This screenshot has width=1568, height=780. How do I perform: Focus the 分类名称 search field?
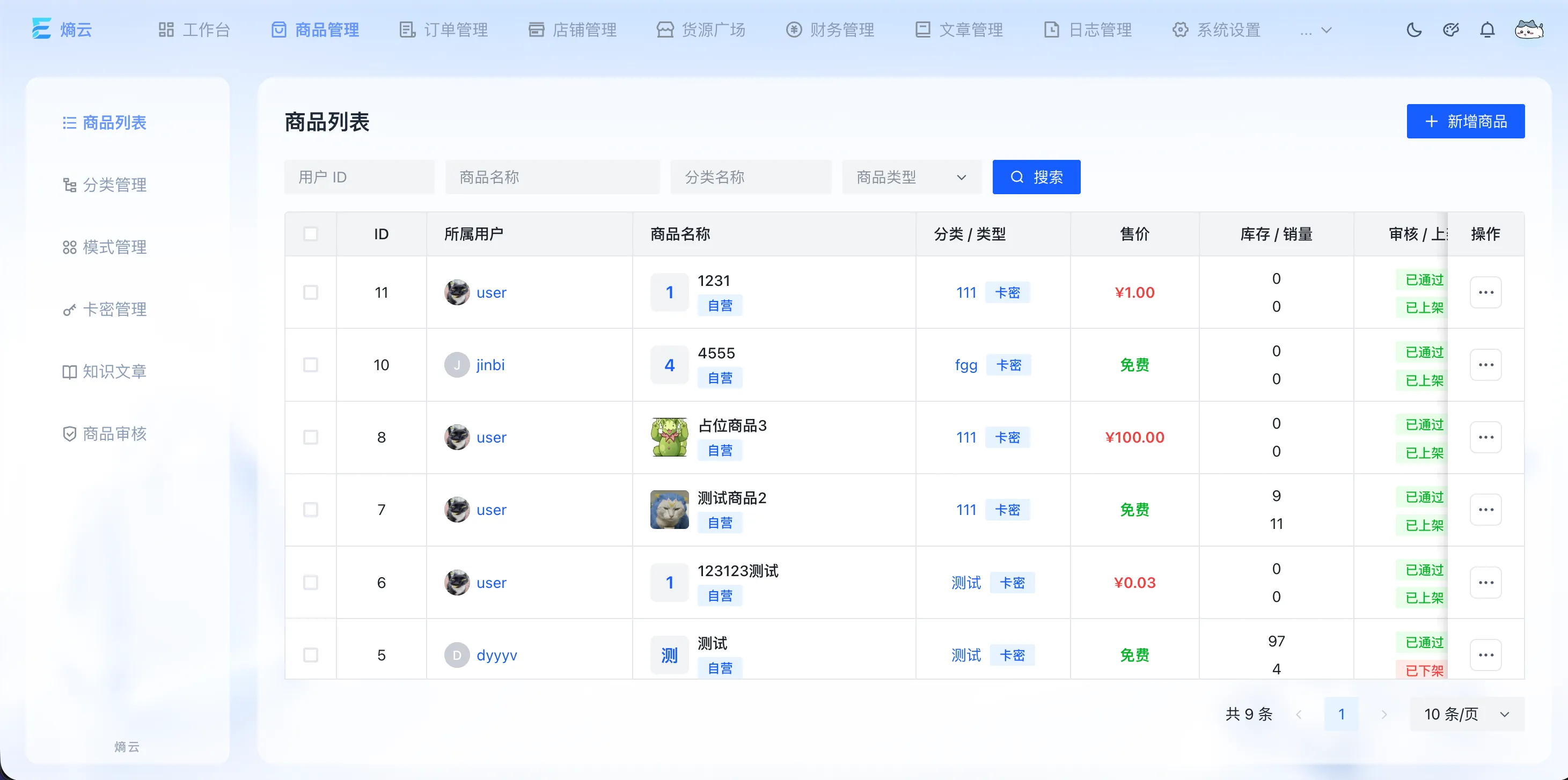click(x=751, y=177)
